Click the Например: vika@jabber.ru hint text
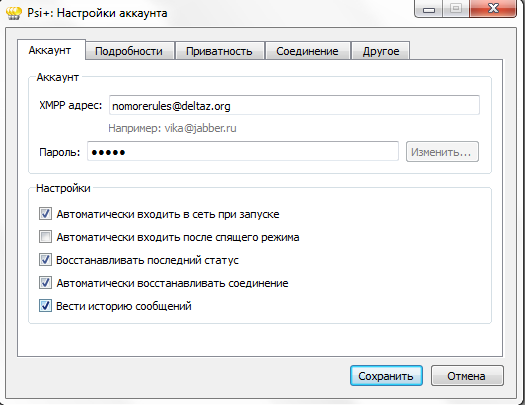The image size is (525, 405). [172, 128]
